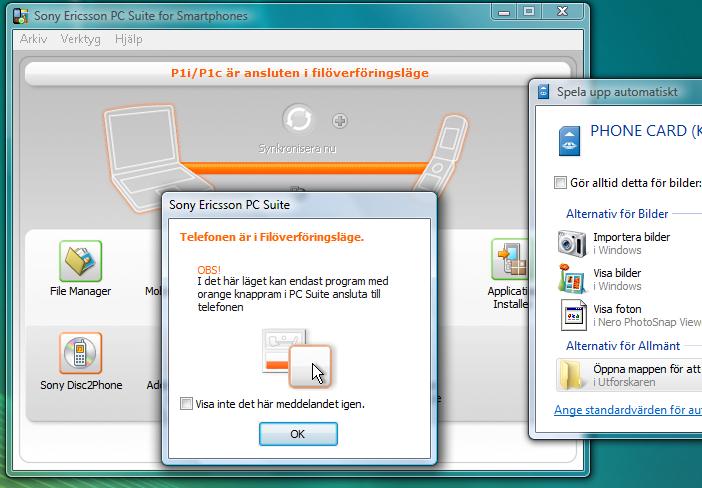The image size is (702, 488).
Task: Click the P1i/P1c connection status banner
Action: [x=298, y=73]
